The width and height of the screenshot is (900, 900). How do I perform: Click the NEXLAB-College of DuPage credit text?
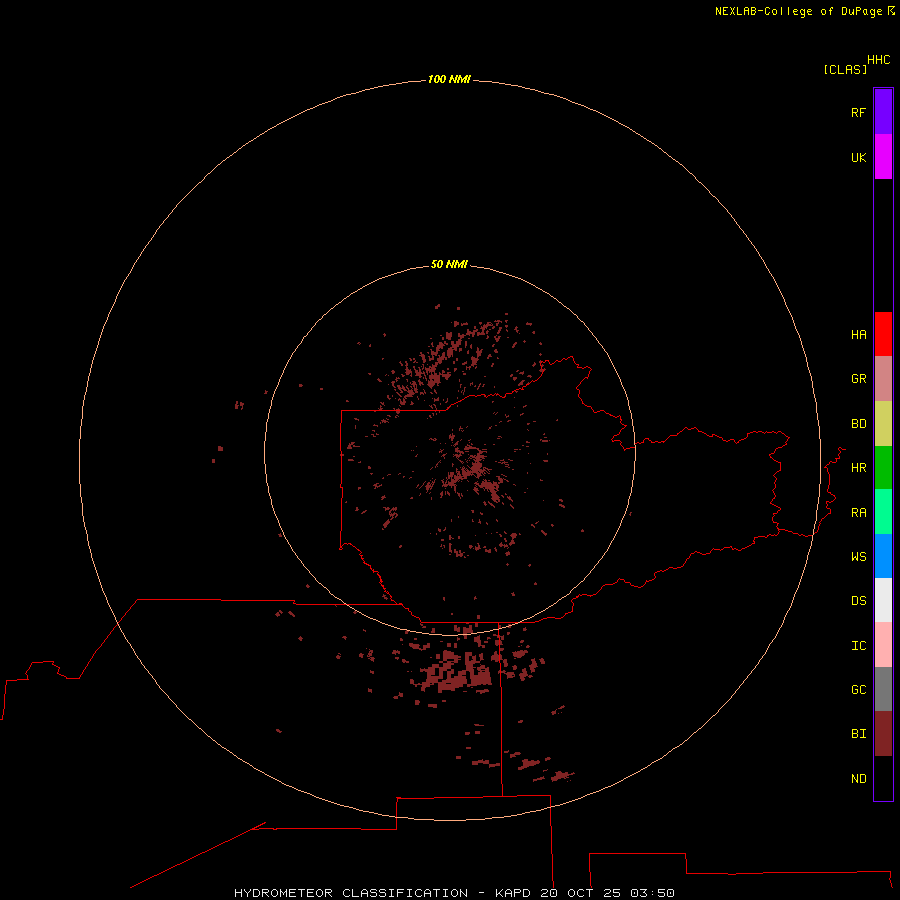[x=798, y=11]
